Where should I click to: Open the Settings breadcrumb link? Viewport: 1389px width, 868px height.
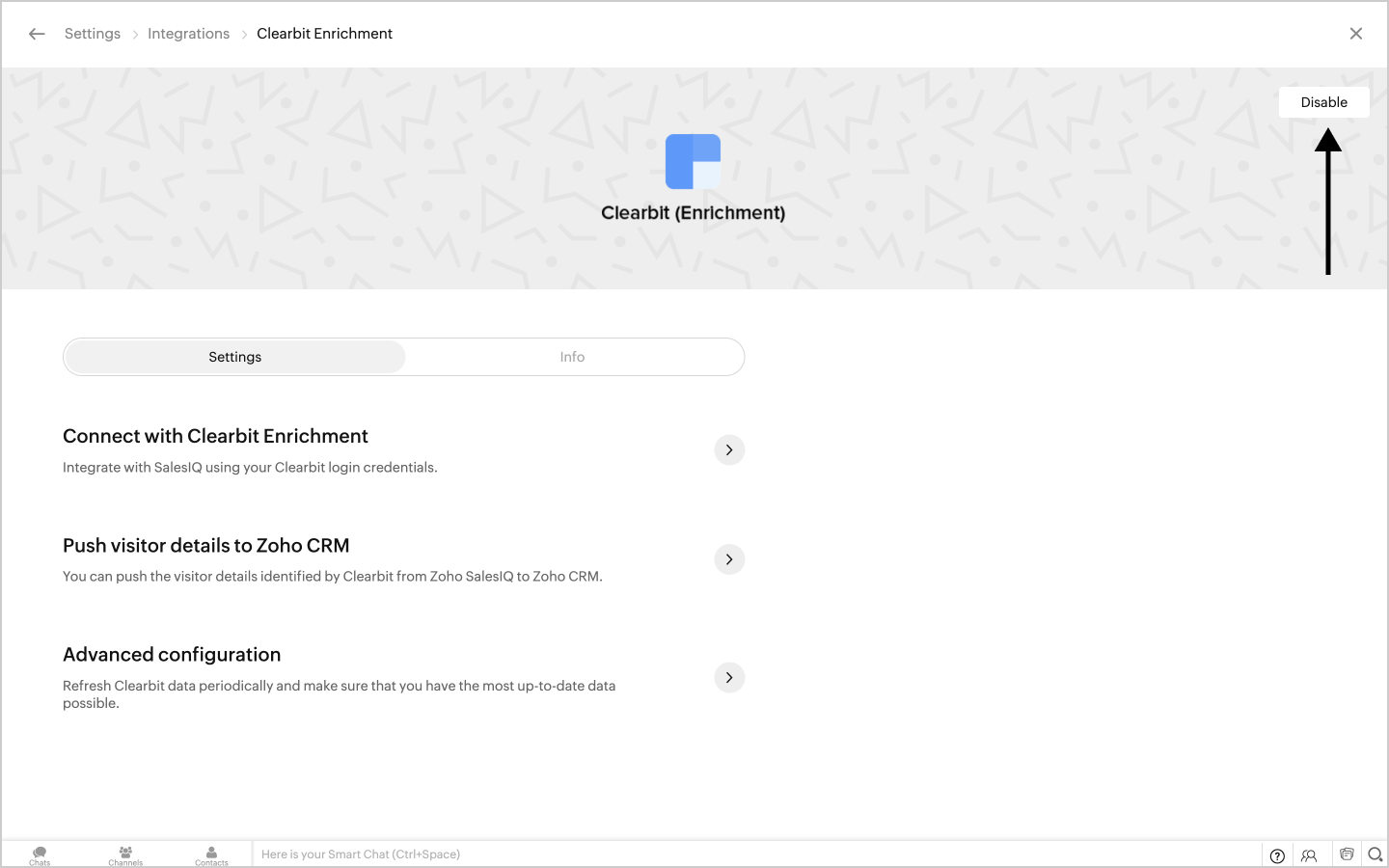(x=93, y=34)
